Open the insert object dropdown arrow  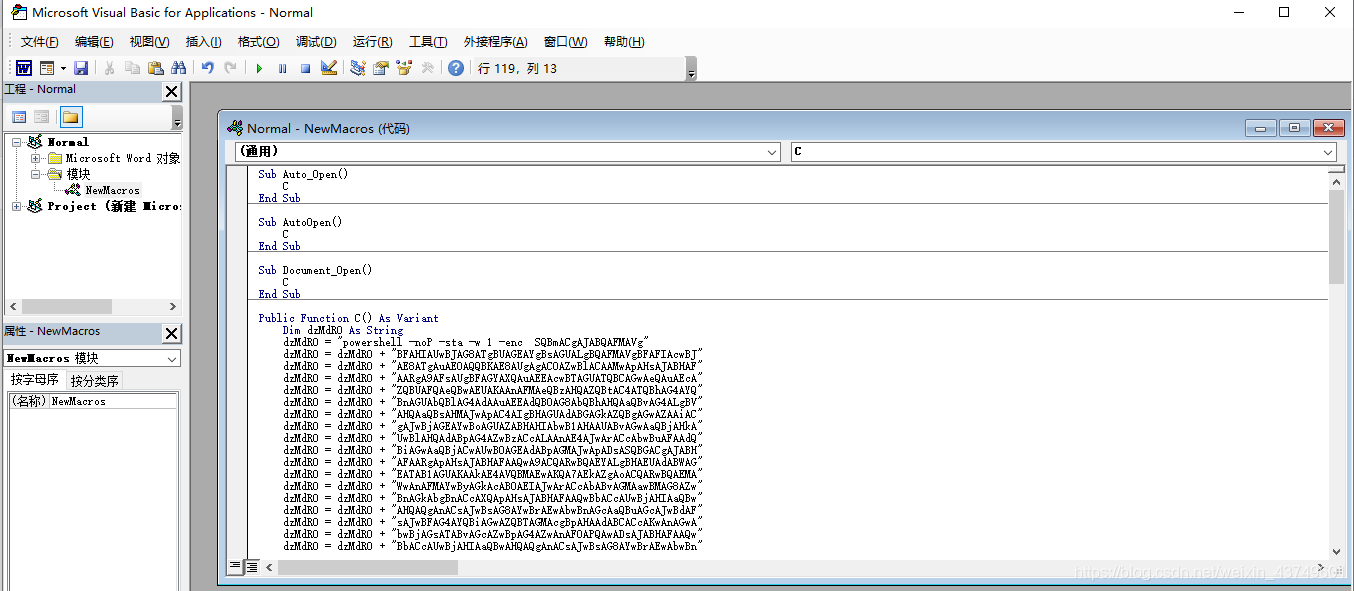point(62,68)
